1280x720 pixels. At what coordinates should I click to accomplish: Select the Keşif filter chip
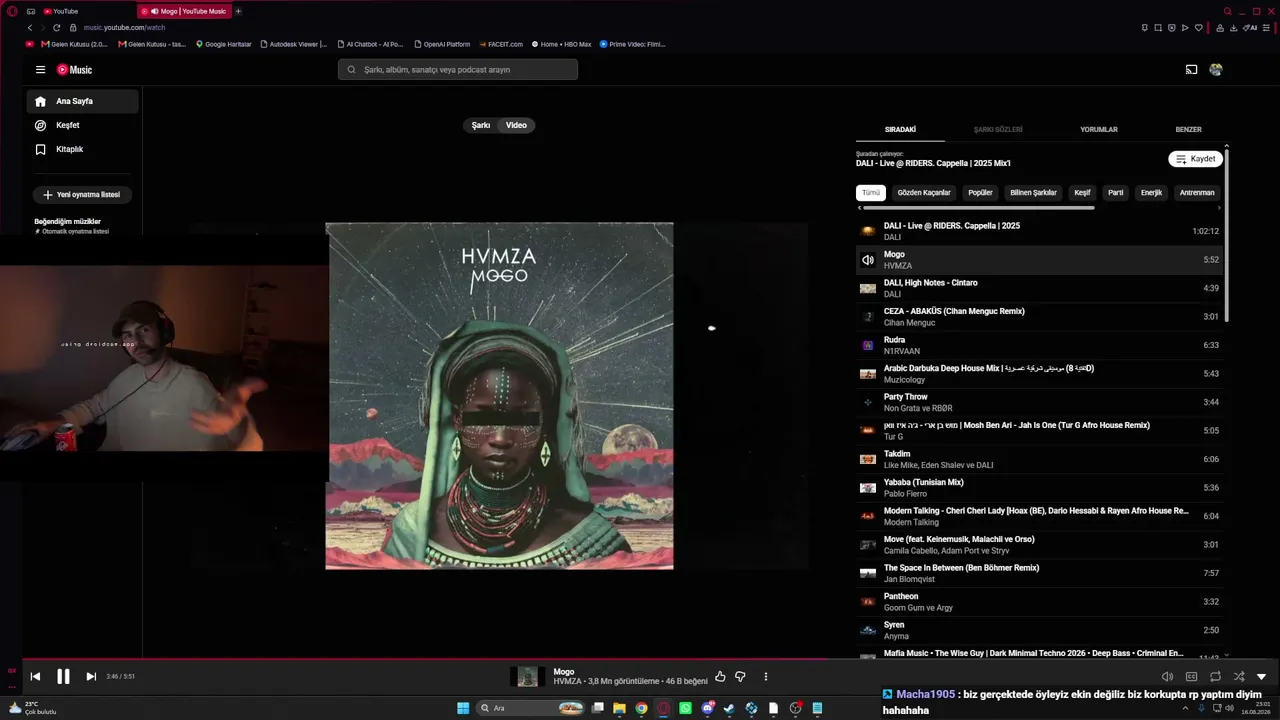point(1082,193)
